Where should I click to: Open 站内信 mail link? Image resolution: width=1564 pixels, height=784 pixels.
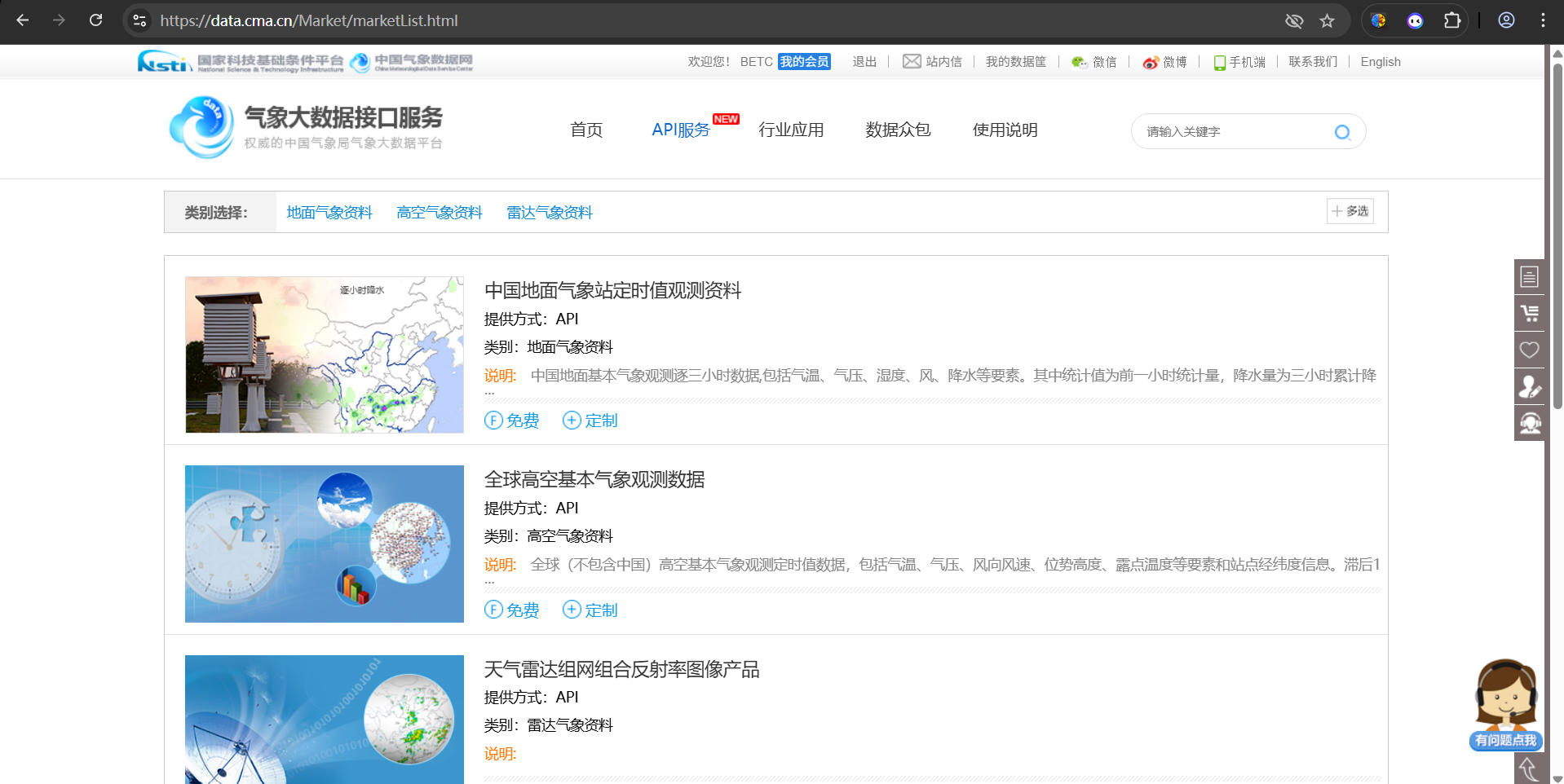(x=932, y=62)
